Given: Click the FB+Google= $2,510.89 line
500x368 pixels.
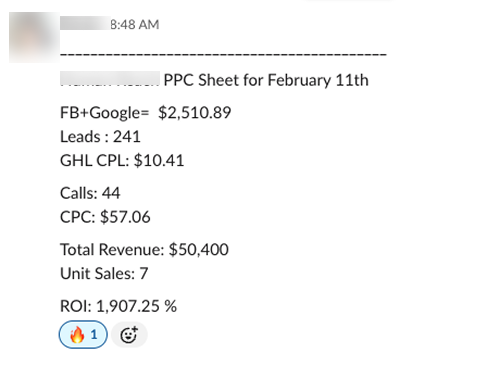Looking at the screenshot, I should click(x=146, y=113).
